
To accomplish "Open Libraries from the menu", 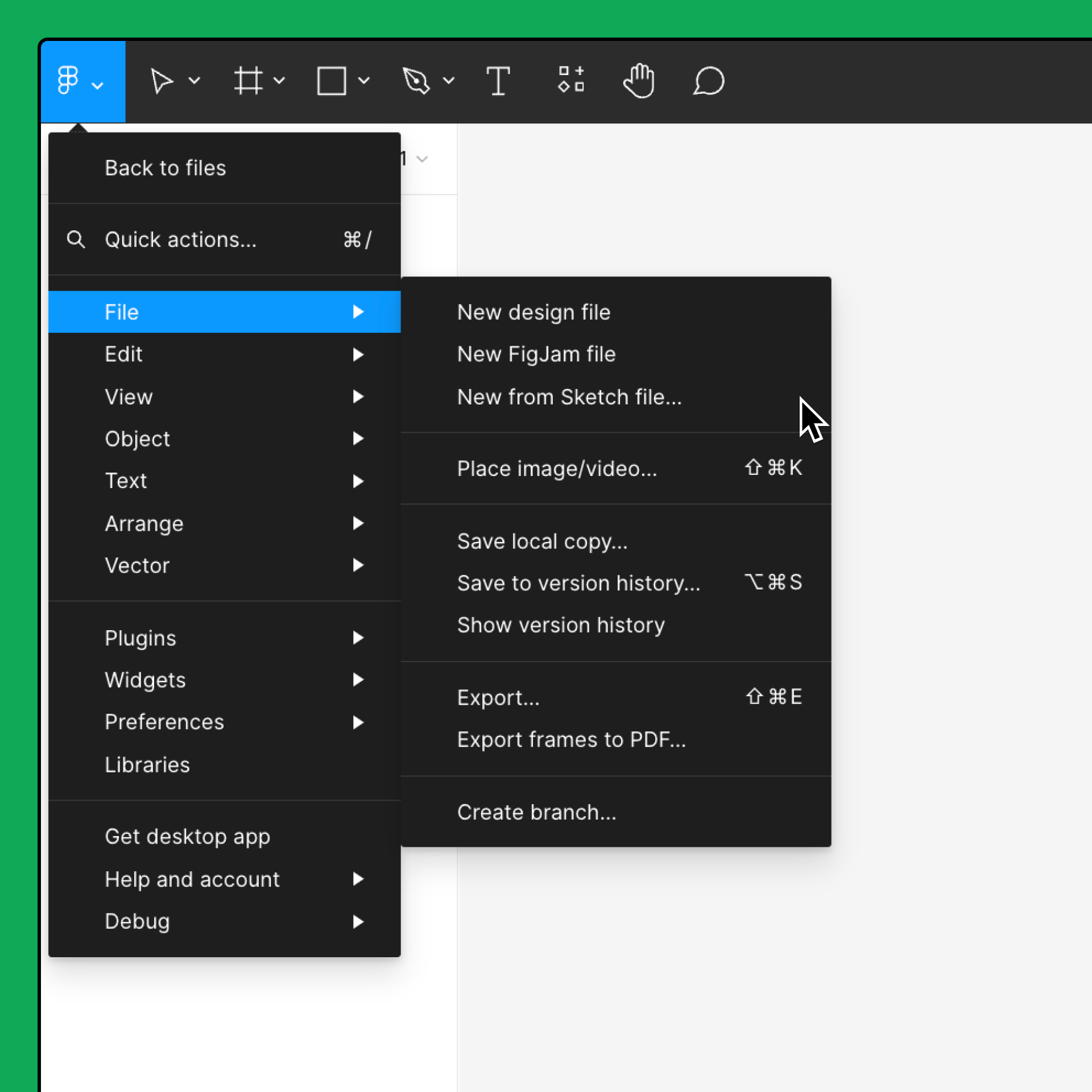I will pos(225,765).
